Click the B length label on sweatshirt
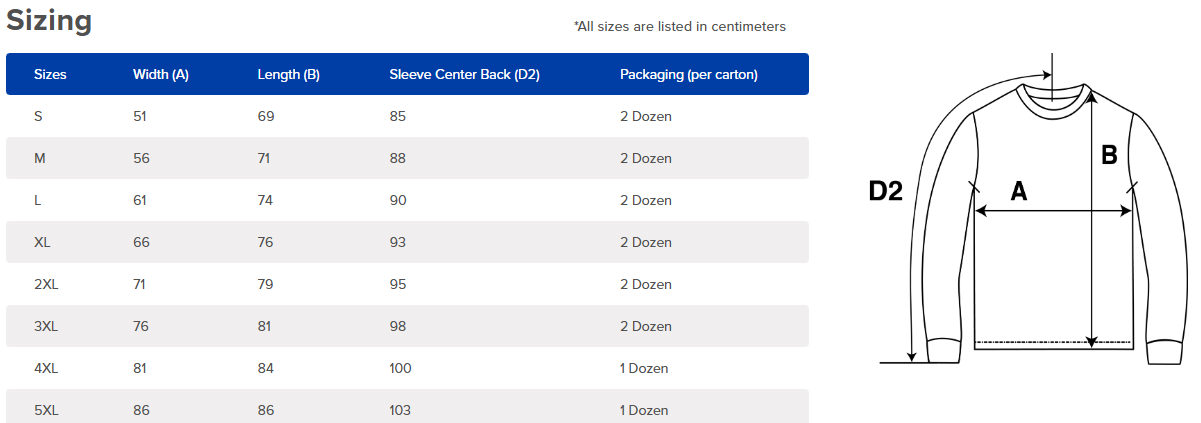This screenshot has height=423, width=1201. coord(1109,155)
